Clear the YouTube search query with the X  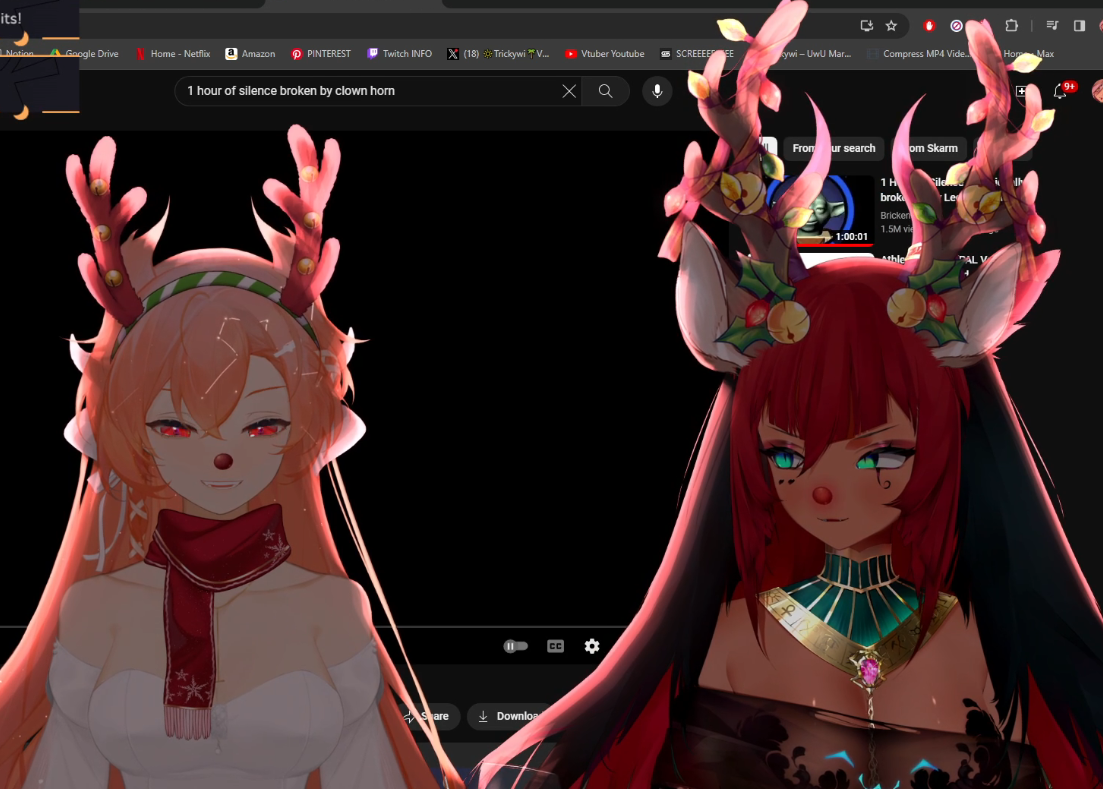pos(569,91)
